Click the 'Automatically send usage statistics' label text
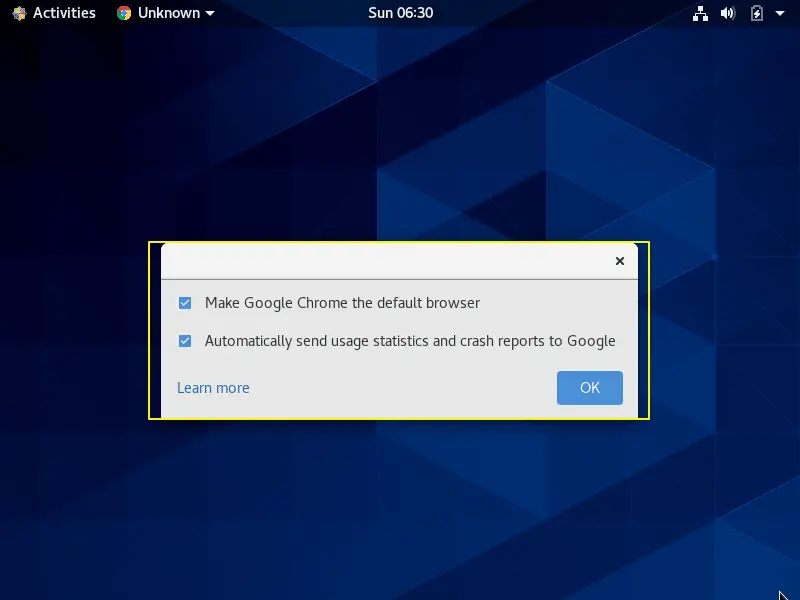The width and height of the screenshot is (800, 600). [410, 341]
